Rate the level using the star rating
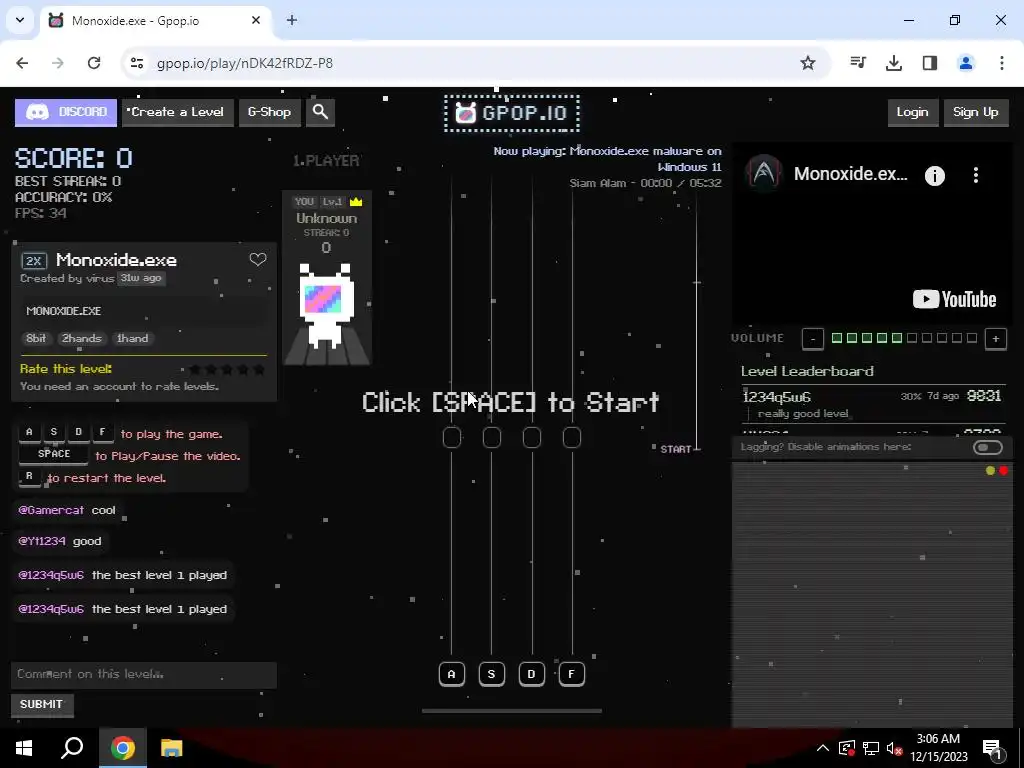 tap(227, 370)
